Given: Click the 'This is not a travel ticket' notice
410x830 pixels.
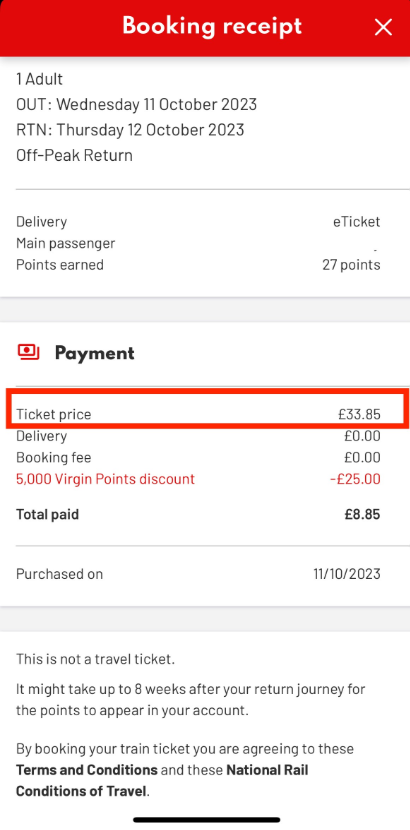Looking at the screenshot, I should point(95,659).
